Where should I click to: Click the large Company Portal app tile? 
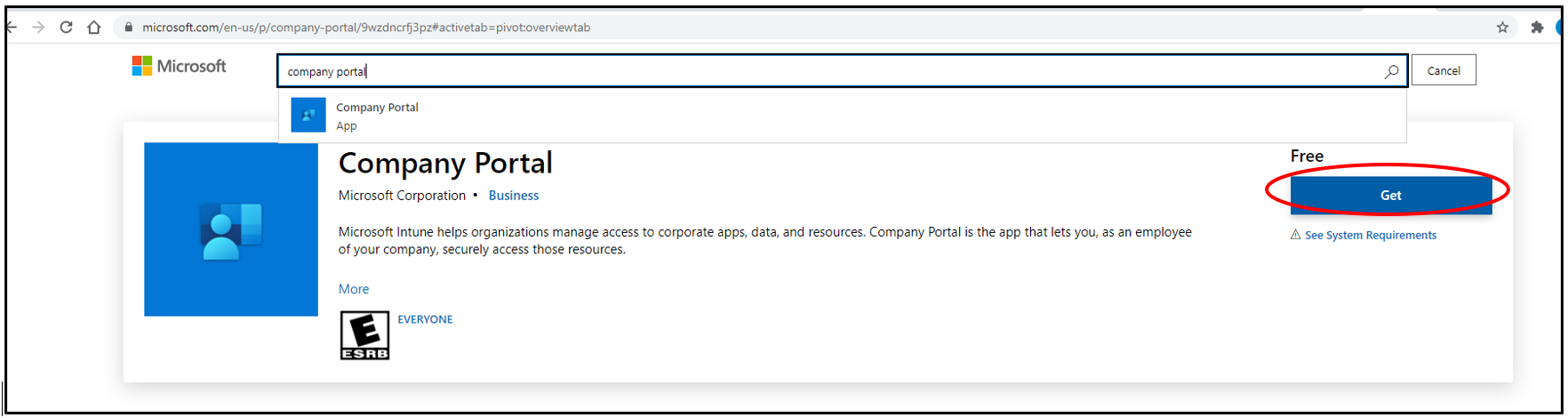tap(231, 229)
